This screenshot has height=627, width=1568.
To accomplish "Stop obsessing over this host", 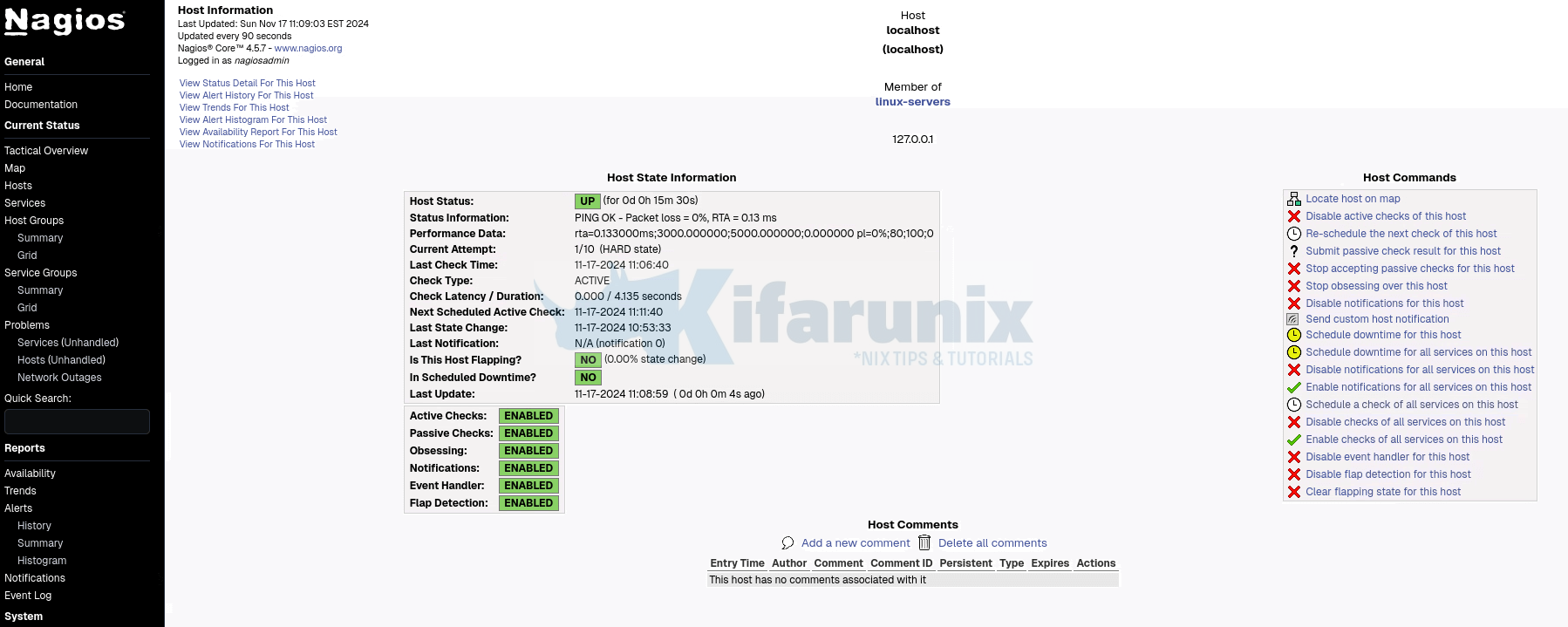I will 1376,286.
